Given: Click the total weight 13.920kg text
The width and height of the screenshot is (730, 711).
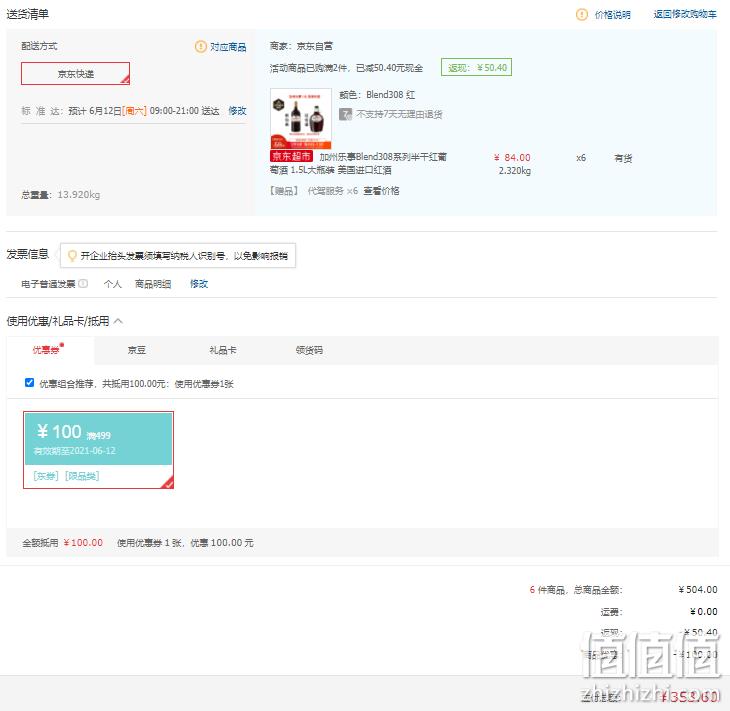Looking at the screenshot, I should 61,195.
